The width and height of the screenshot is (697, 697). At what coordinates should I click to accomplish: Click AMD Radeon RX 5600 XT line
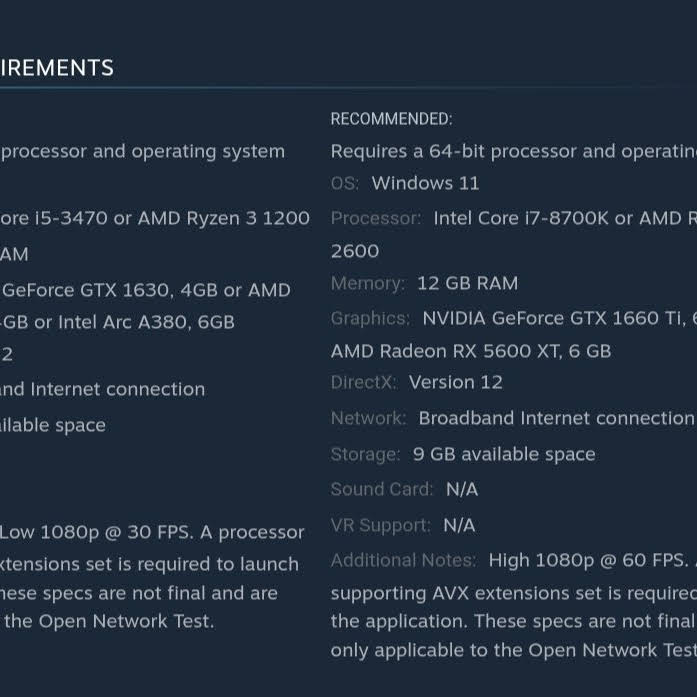[471, 351]
